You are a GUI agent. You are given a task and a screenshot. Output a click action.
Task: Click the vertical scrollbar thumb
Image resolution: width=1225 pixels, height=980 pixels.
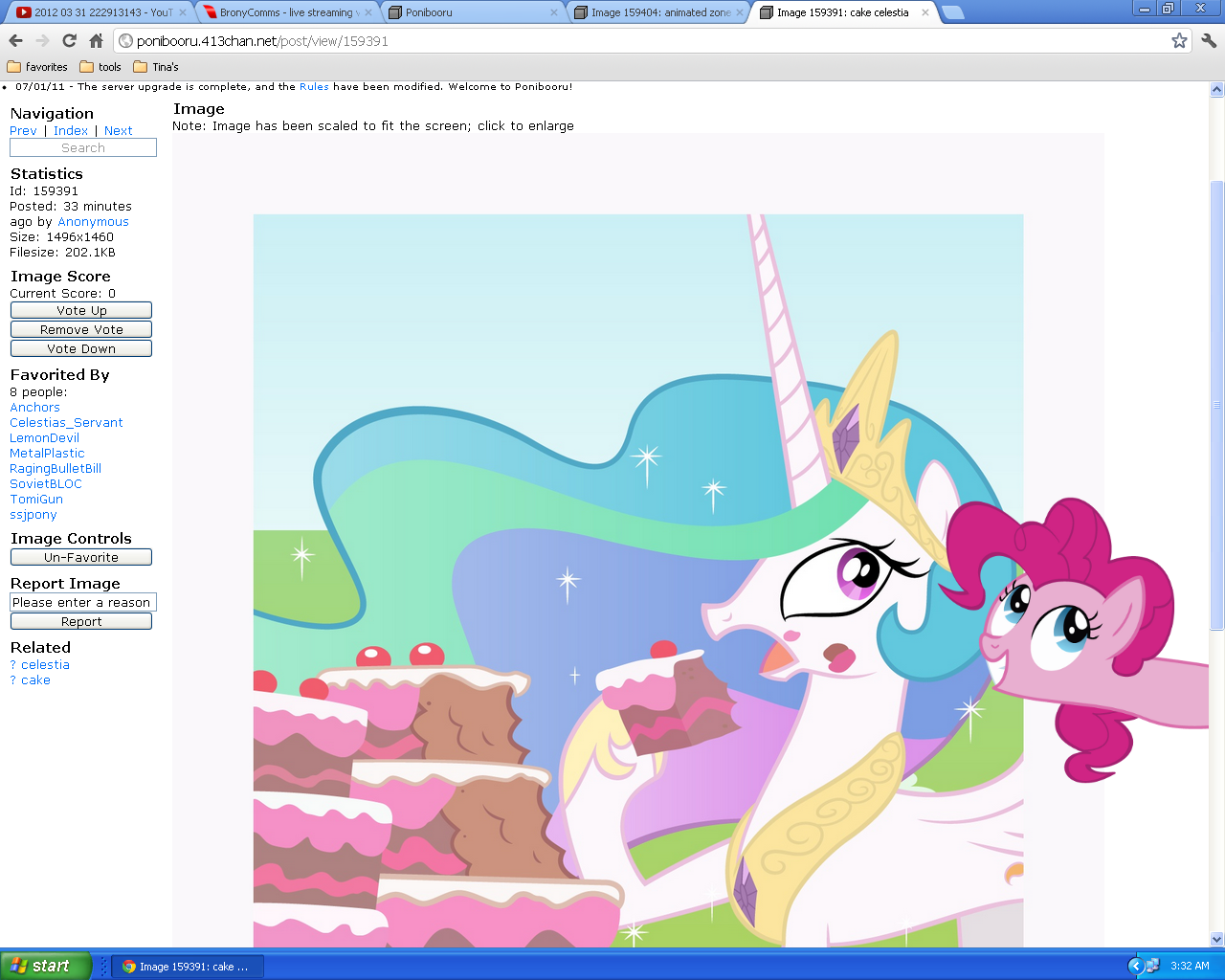point(1217,406)
